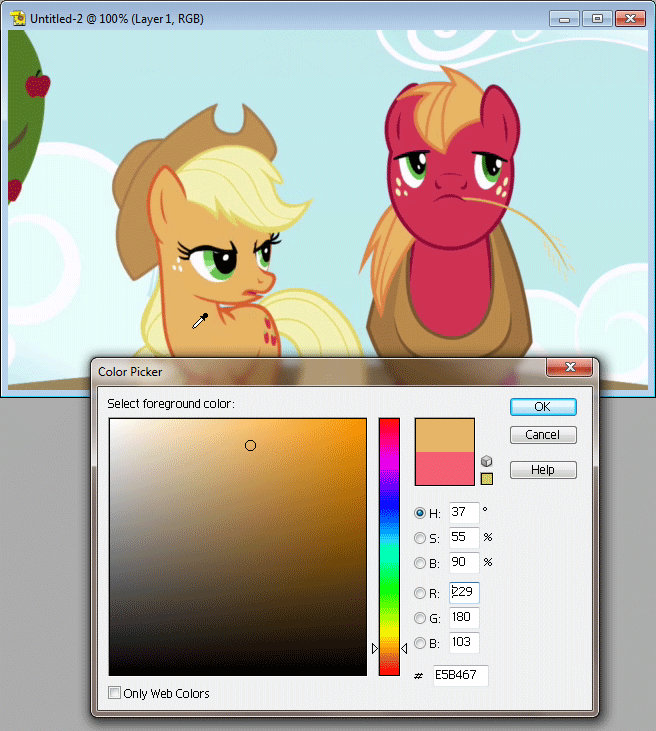
Task: Select the S saturation radio button
Action: 420,538
